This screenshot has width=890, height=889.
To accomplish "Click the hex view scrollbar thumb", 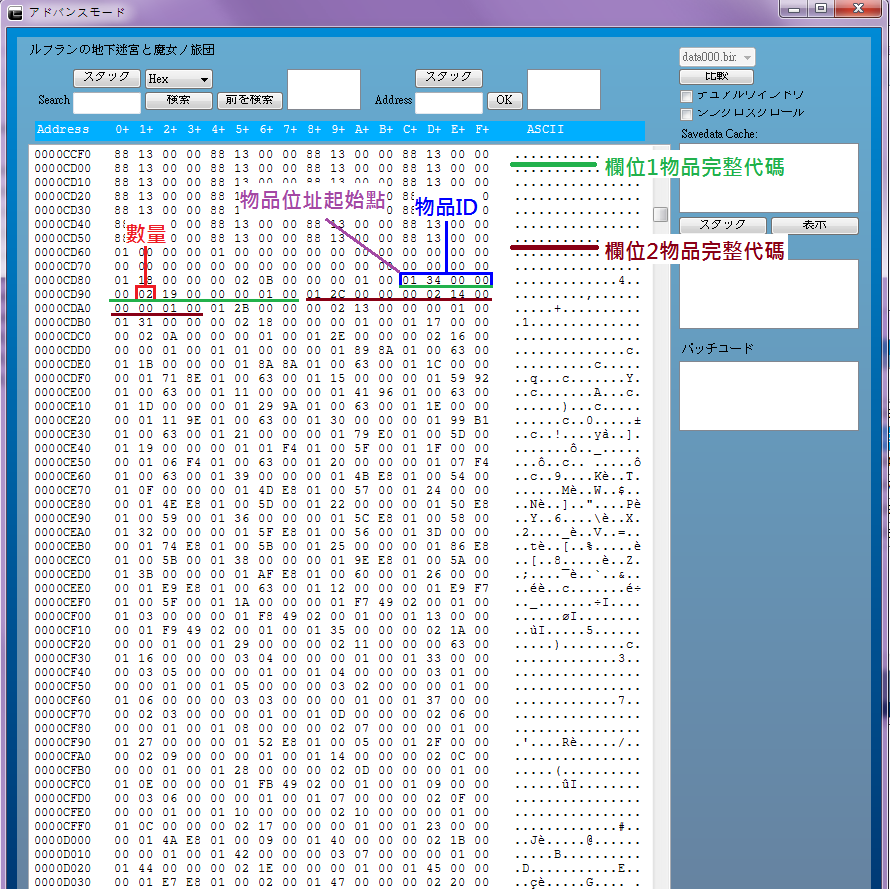I will pyautogui.click(x=660, y=214).
